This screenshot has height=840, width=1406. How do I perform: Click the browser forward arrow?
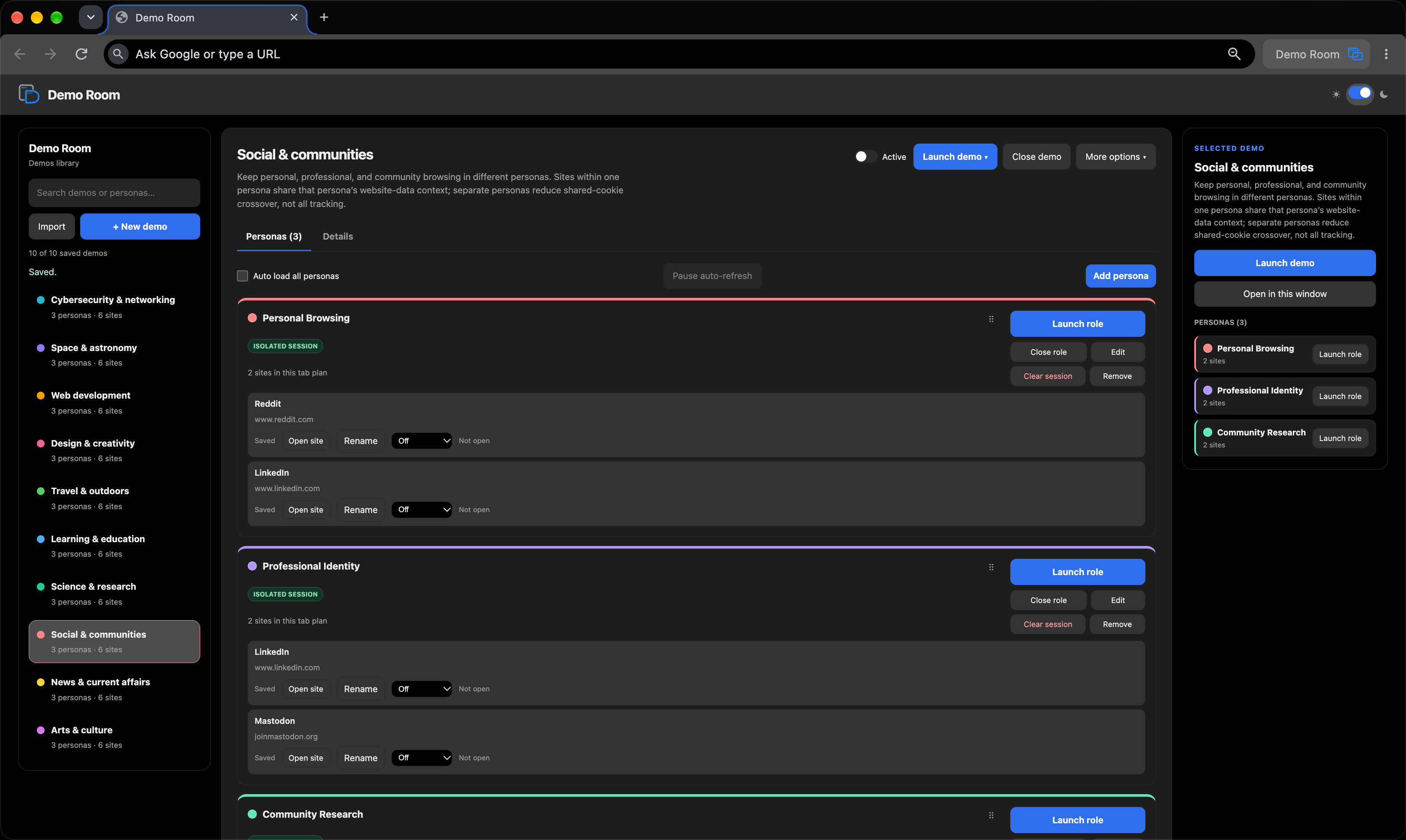(51, 54)
